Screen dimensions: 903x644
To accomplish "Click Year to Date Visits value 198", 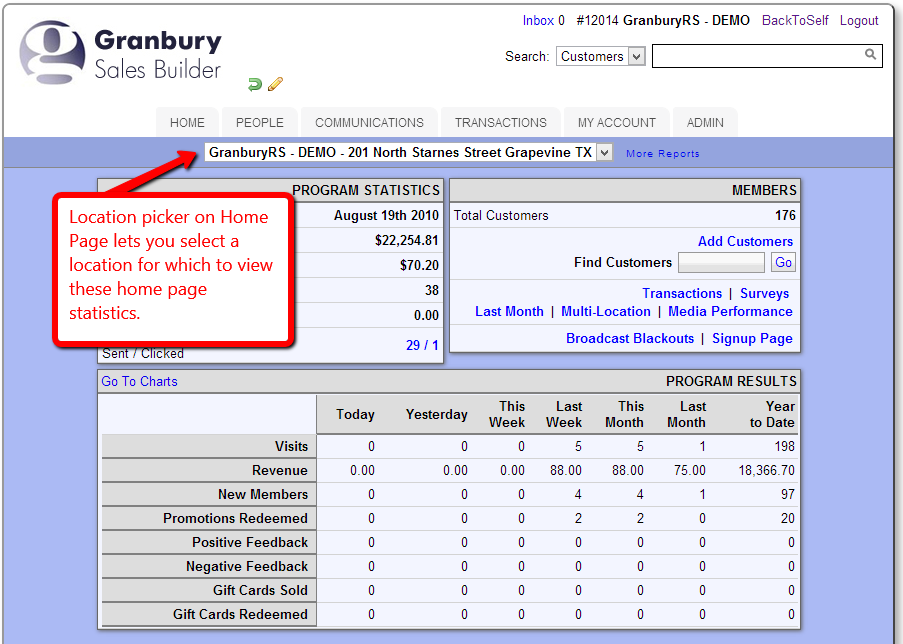I will (784, 446).
